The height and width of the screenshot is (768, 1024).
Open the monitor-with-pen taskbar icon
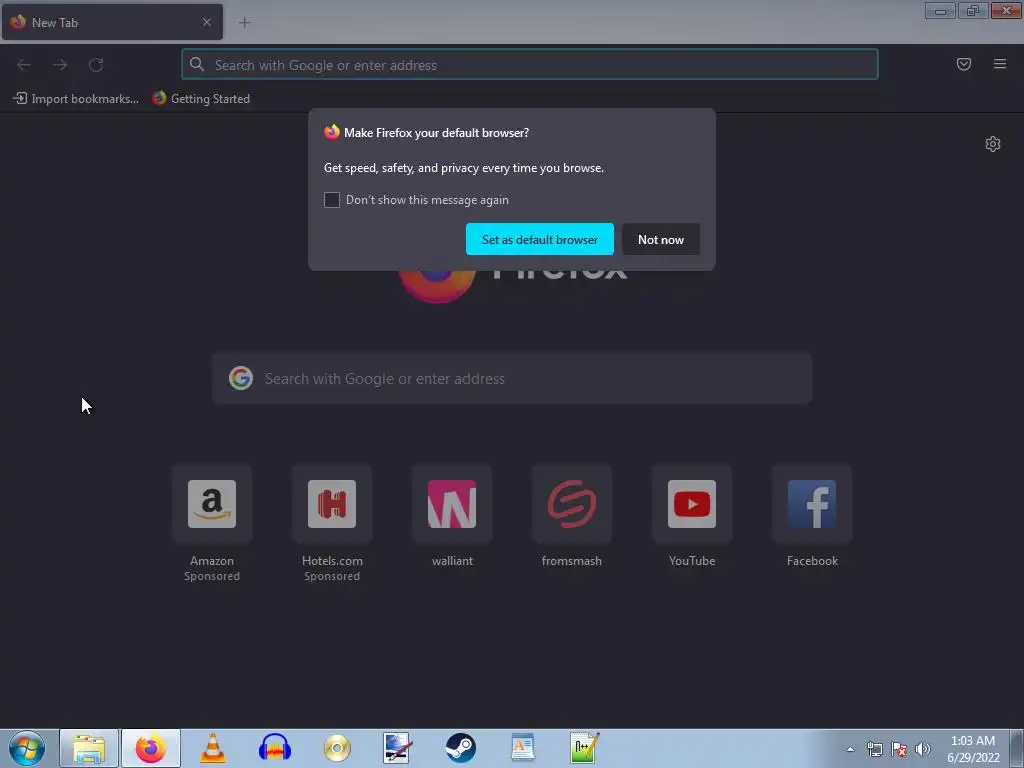pos(397,748)
